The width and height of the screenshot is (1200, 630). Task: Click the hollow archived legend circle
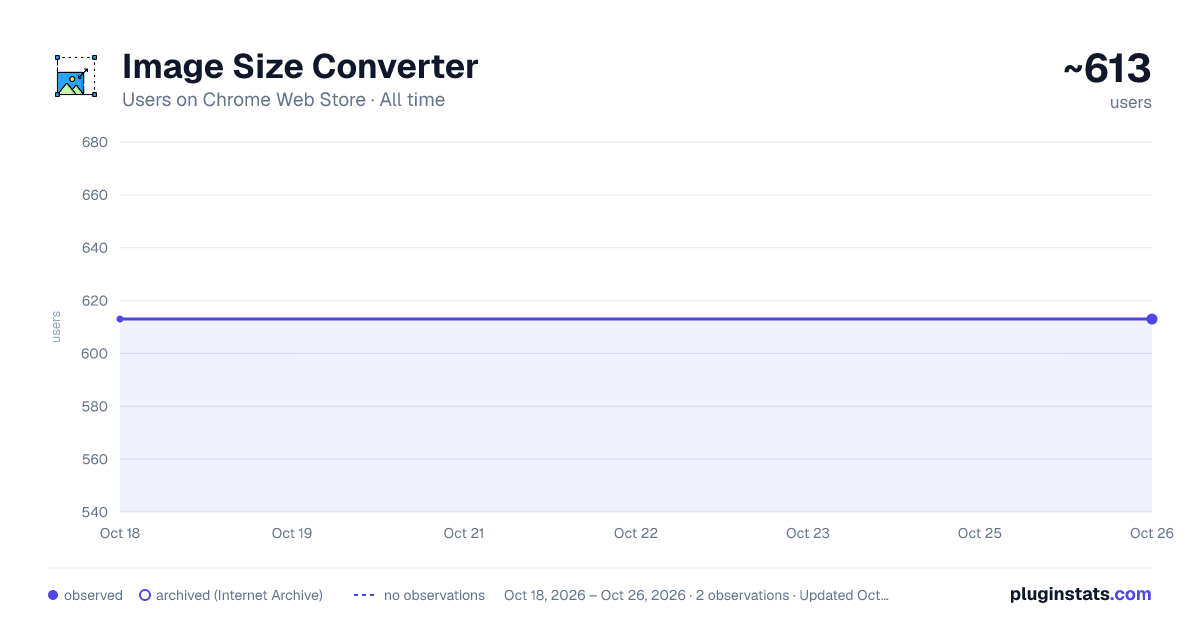145,595
